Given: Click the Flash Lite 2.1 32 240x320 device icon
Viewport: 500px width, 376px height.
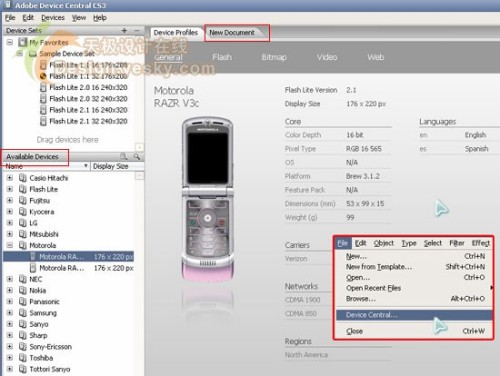Looking at the screenshot, I should click(x=43, y=121).
